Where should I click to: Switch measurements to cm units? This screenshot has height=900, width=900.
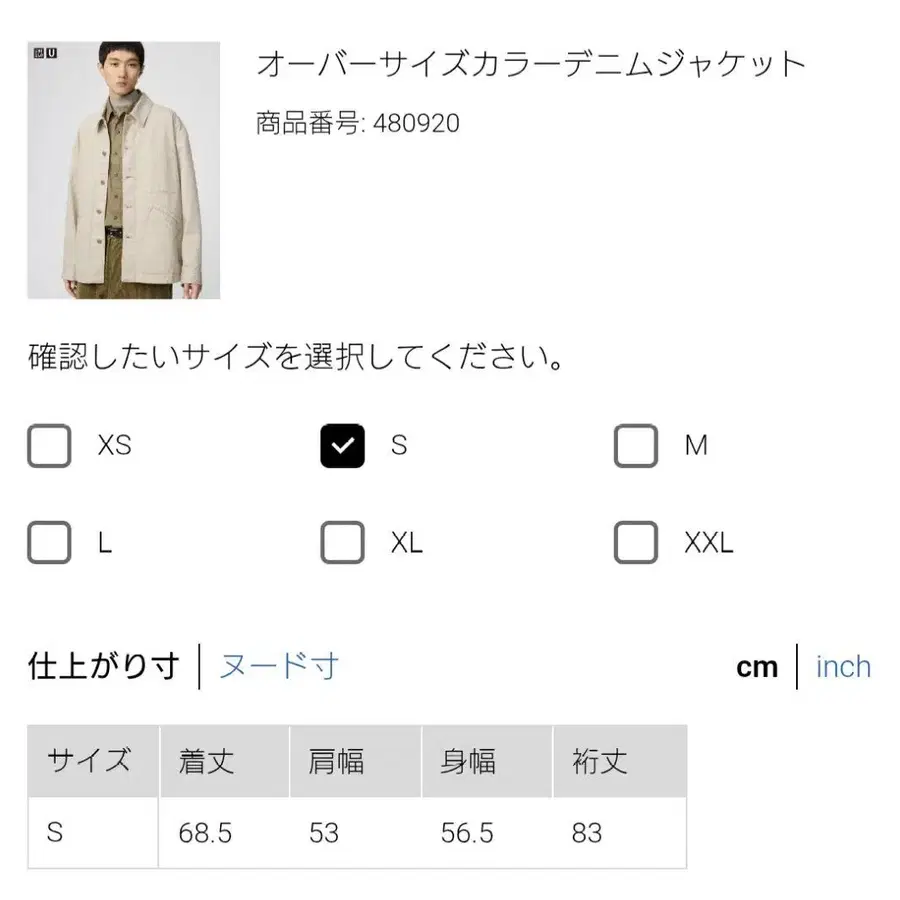pyautogui.click(x=757, y=666)
